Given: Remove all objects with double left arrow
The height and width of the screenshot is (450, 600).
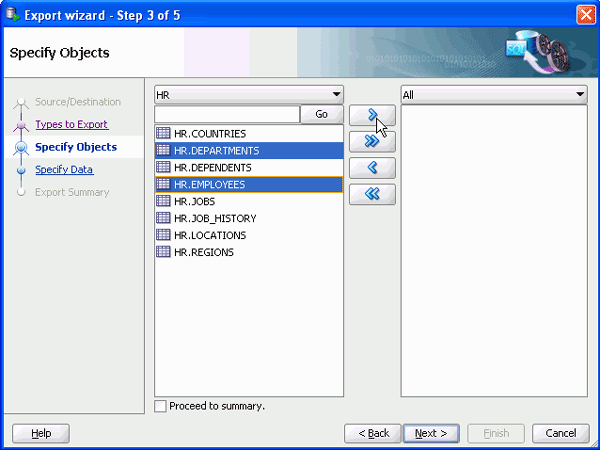Looking at the screenshot, I should click(372, 194).
